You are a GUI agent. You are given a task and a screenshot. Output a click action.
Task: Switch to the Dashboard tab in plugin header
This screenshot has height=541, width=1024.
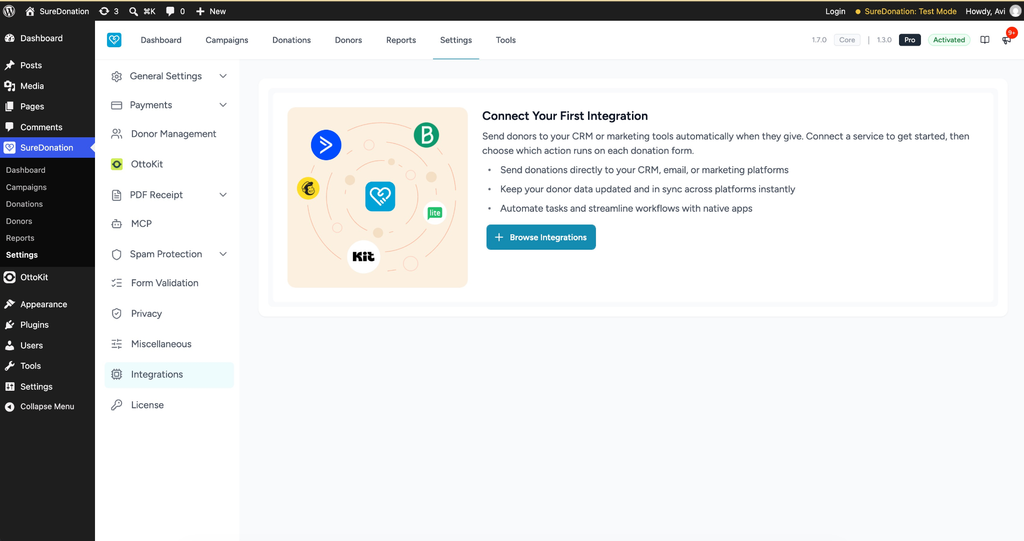(x=161, y=40)
